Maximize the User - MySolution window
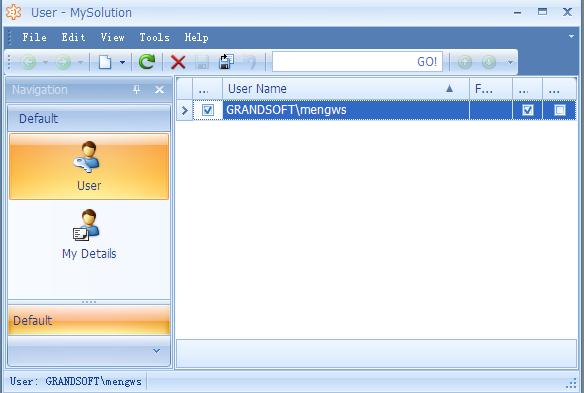584x393 pixels. click(x=542, y=12)
